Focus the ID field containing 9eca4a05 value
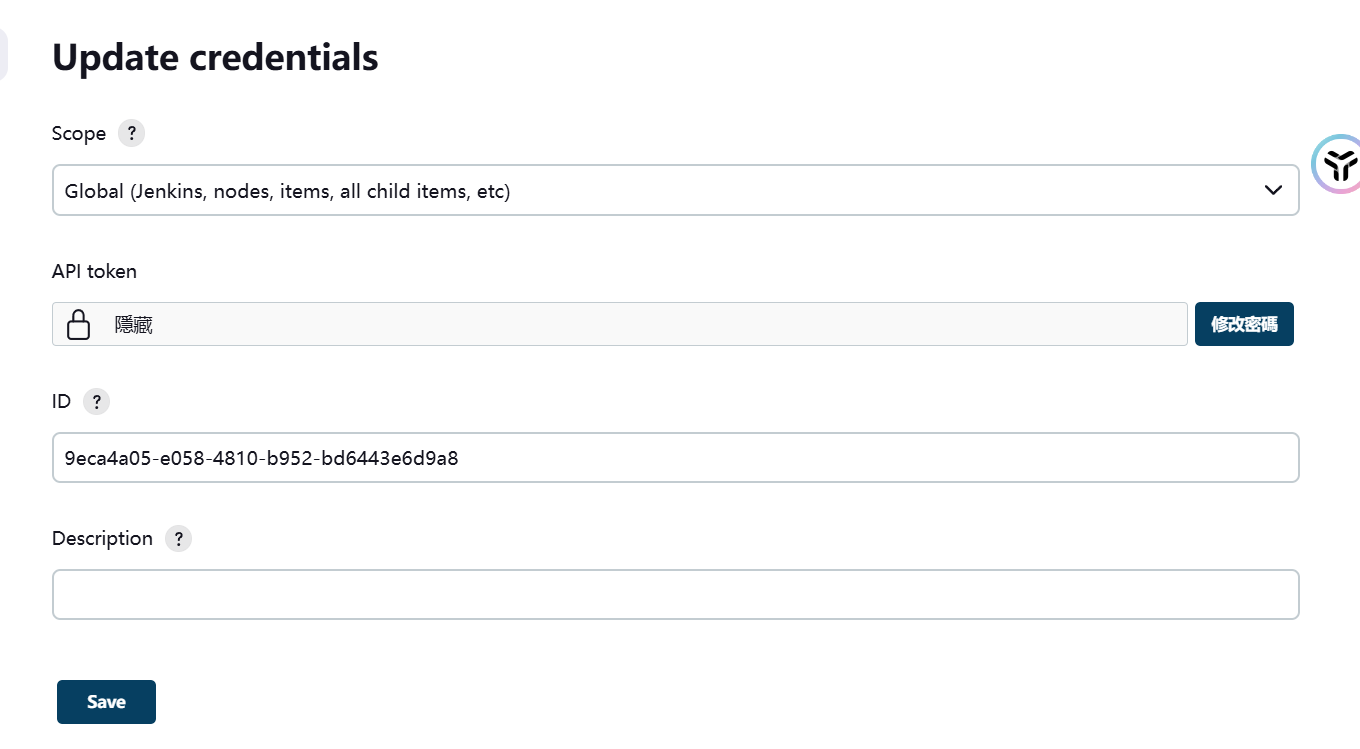Screen dimensions: 1360x749 [675, 458]
